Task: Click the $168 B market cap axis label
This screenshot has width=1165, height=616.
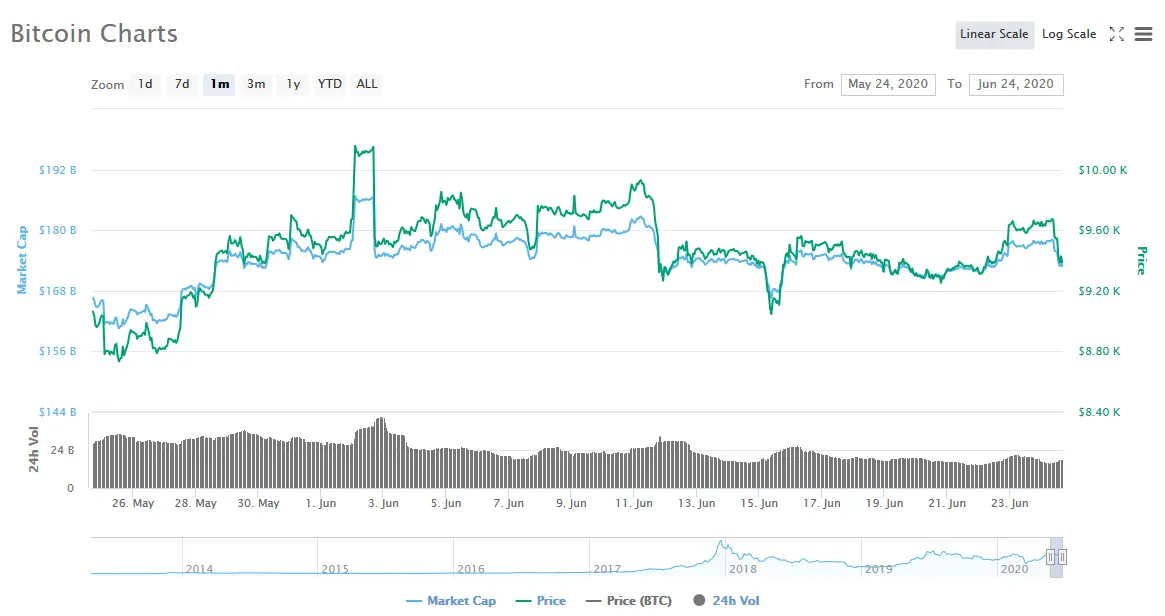Action: 57,291
